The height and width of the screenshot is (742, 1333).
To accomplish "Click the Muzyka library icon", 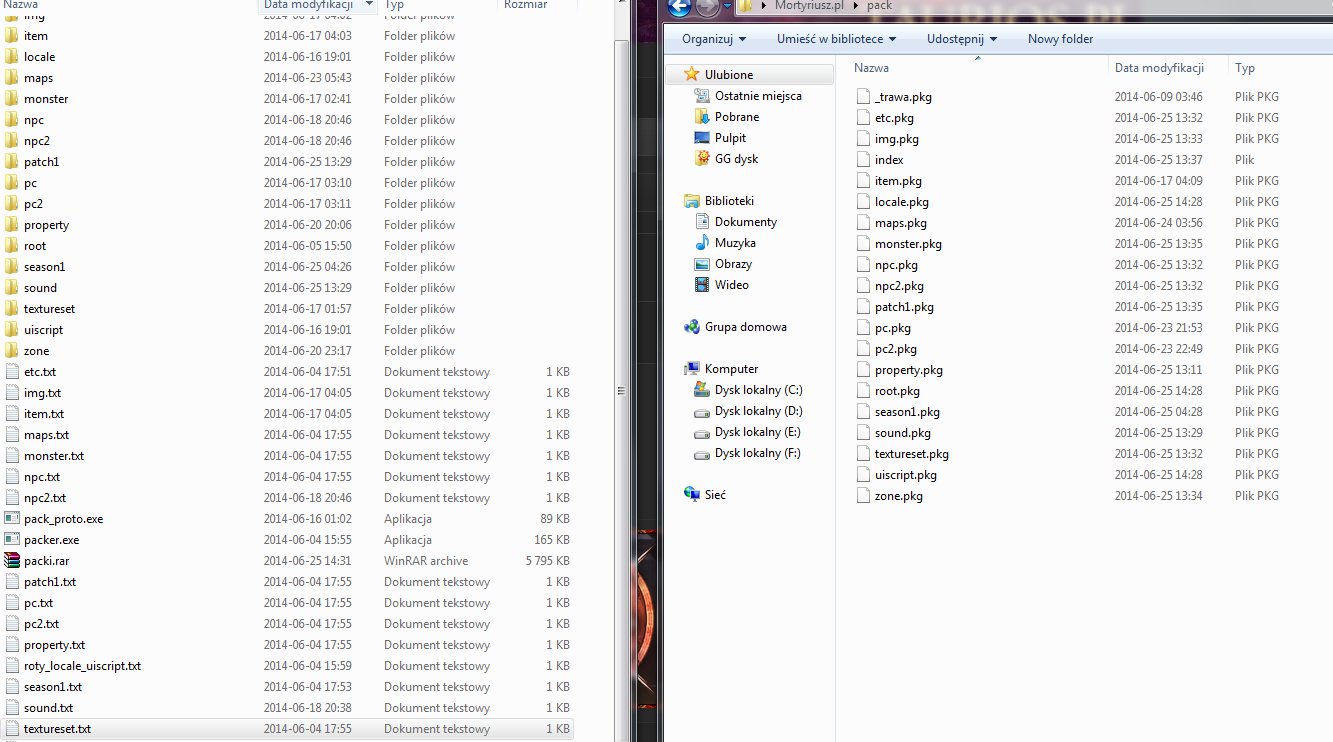I will (702, 243).
